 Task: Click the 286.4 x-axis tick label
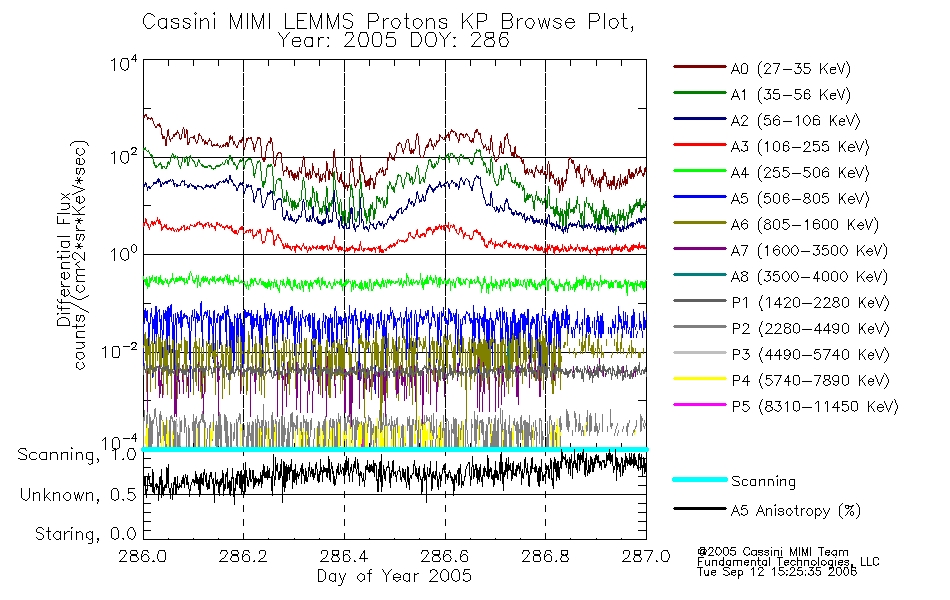click(x=344, y=556)
